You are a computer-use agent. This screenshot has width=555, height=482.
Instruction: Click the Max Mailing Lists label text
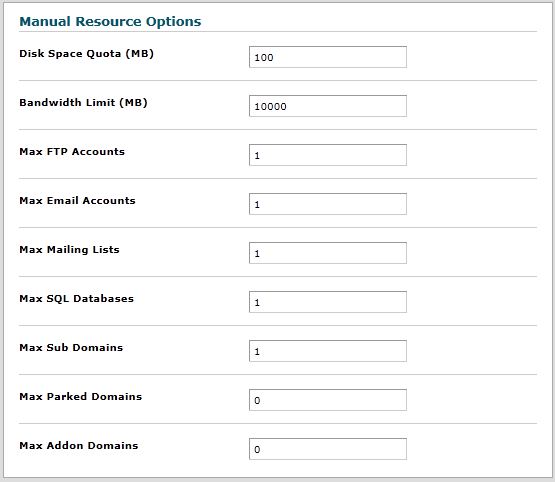pyautogui.click(x=69, y=250)
